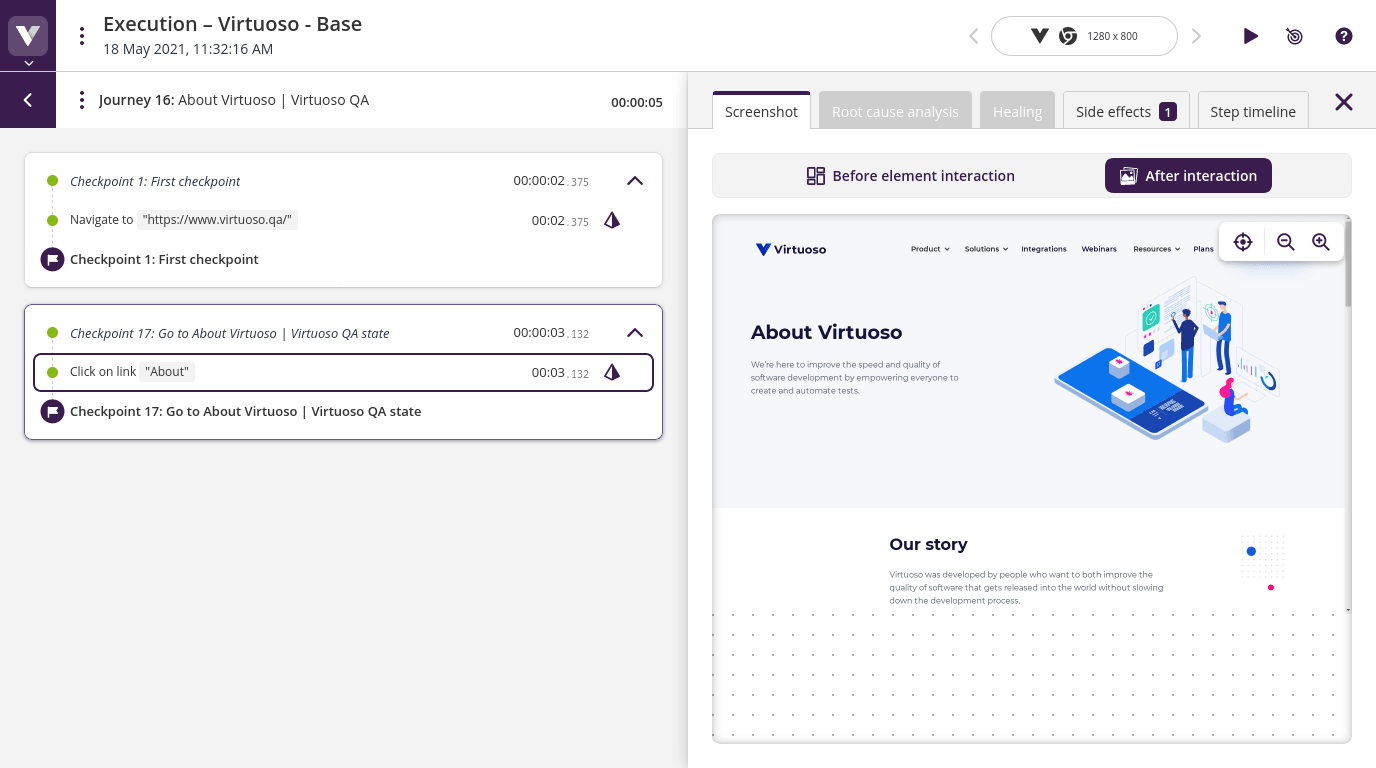Zoom out of the screenshot preview
This screenshot has width=1376, height=768.
pyautogui.click(x=1285, y=241)
